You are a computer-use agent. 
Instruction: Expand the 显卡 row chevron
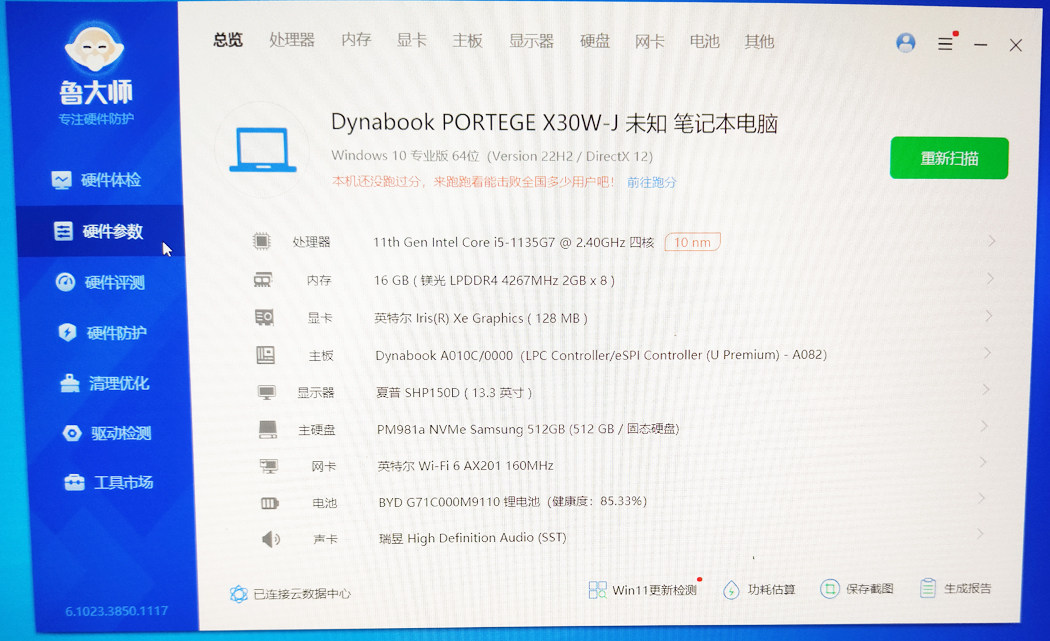pyautogui.click(x=989, y=315)
